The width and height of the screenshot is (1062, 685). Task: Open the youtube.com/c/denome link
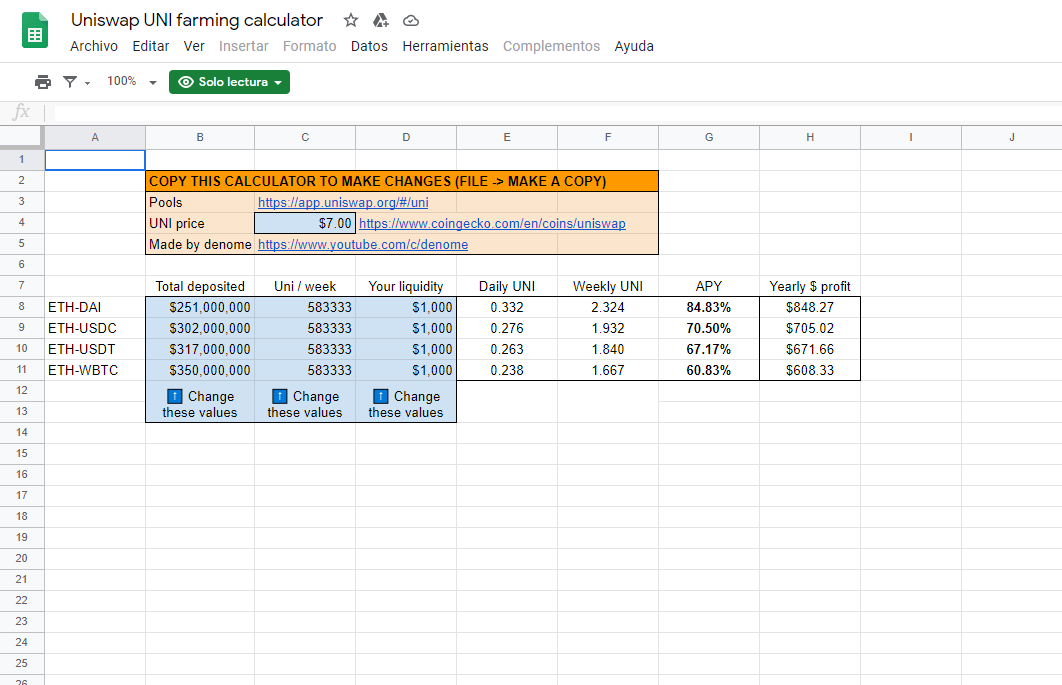coord(363,245)
